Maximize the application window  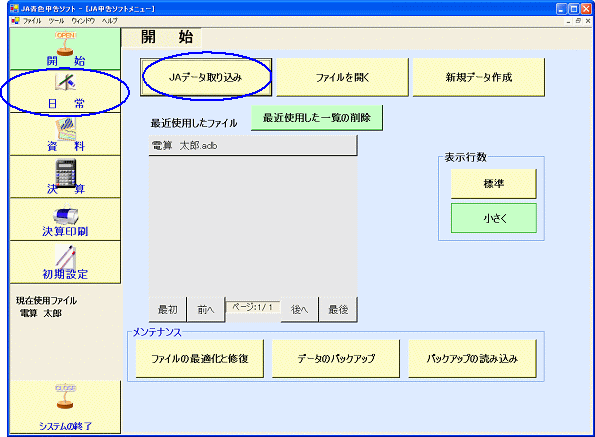click(574, 9)
